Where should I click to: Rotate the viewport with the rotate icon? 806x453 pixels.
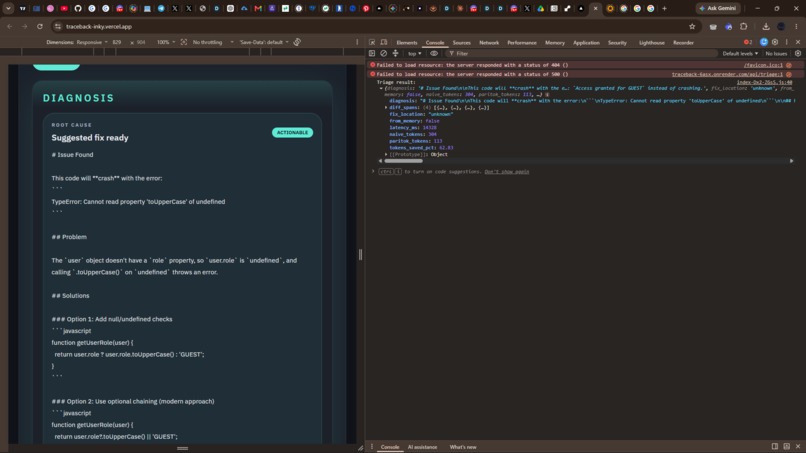tap(297, 42)
